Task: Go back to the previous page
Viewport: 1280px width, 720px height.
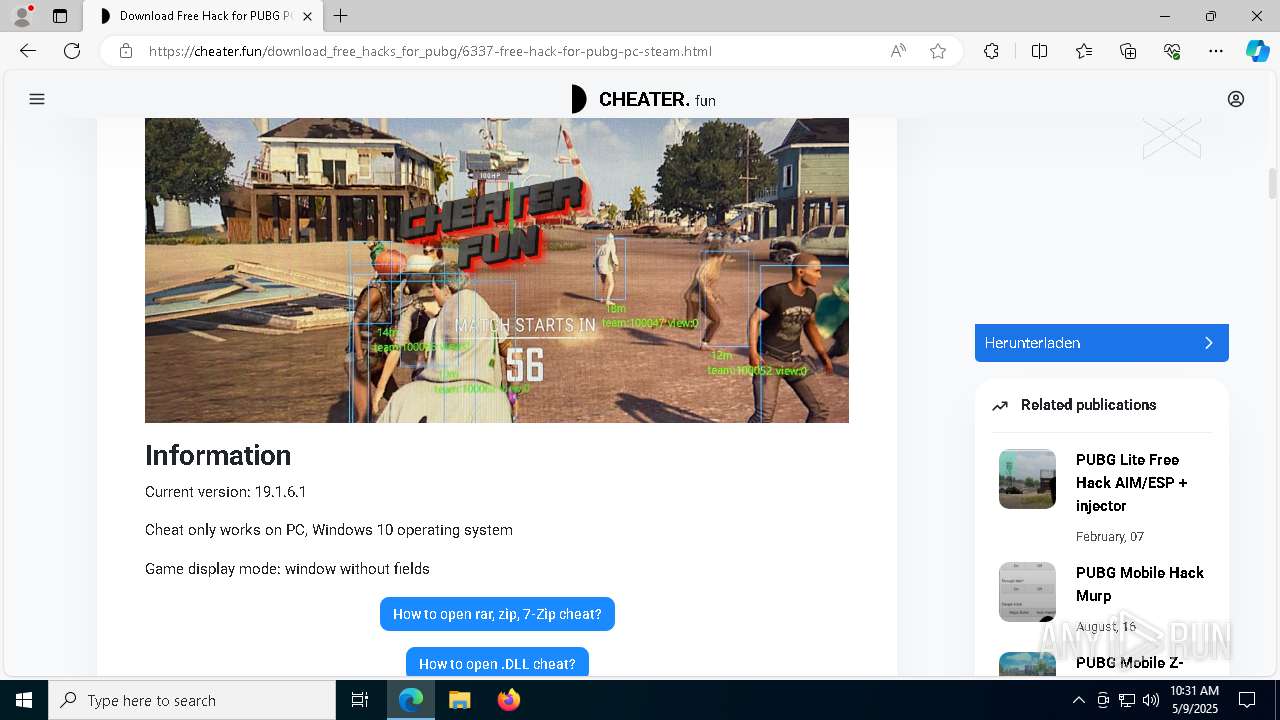Action: pyautogui.click(x=28, y=51)
